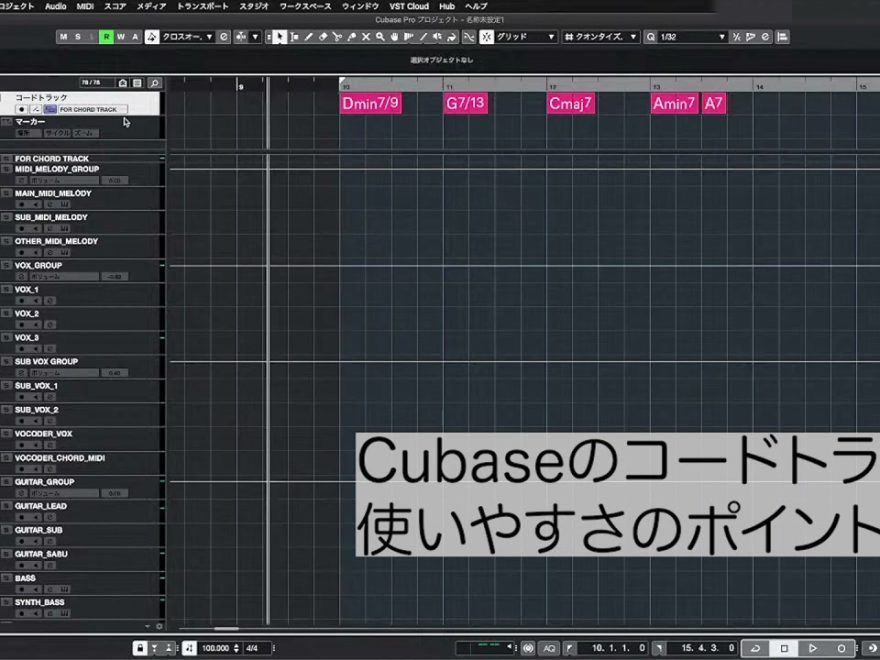Select the Play speaker tool
This screenshot has width=880, height=660.
tap(437, 37)
